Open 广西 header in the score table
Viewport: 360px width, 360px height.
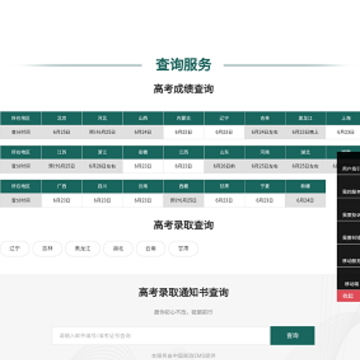click(62, 187)
